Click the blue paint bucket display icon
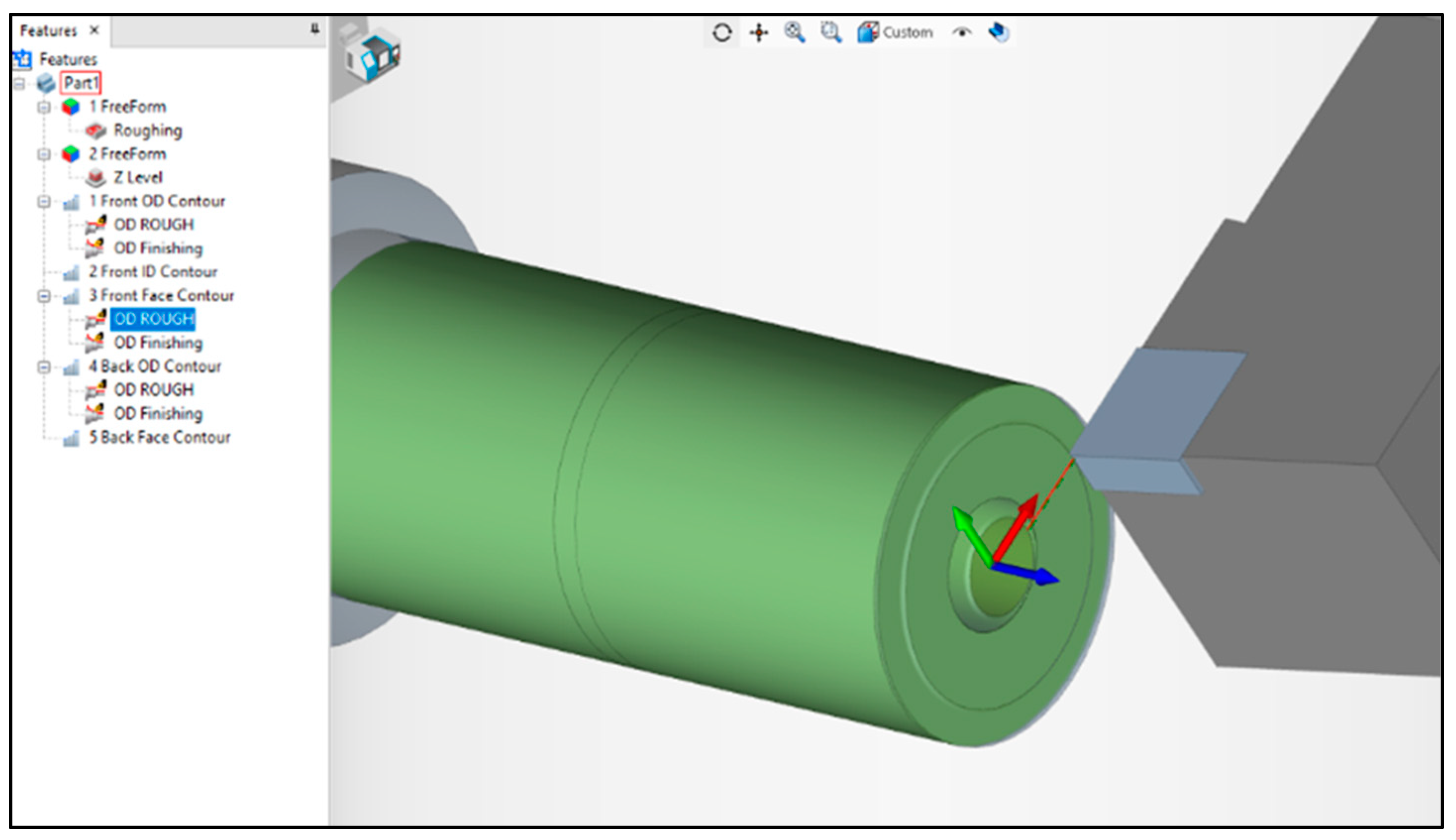Viewport: 1456px width, 840px height. coord(999,32)
